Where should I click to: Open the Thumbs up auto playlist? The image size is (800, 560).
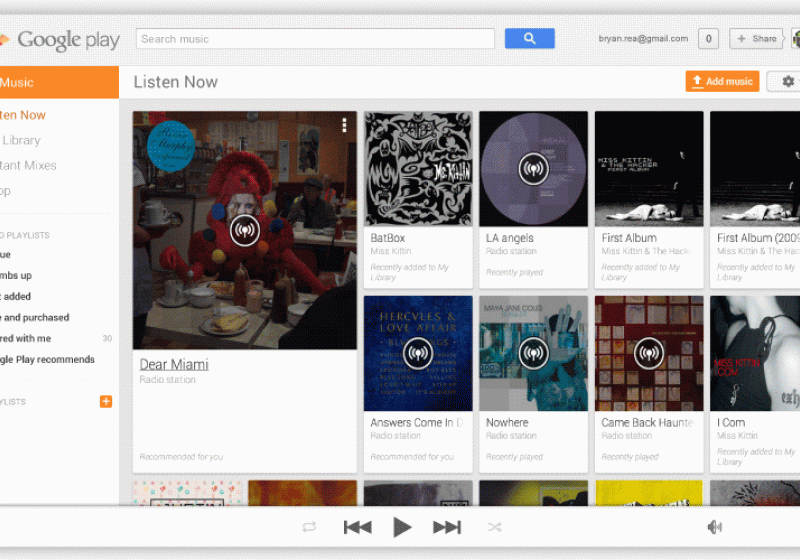[16, 275]
